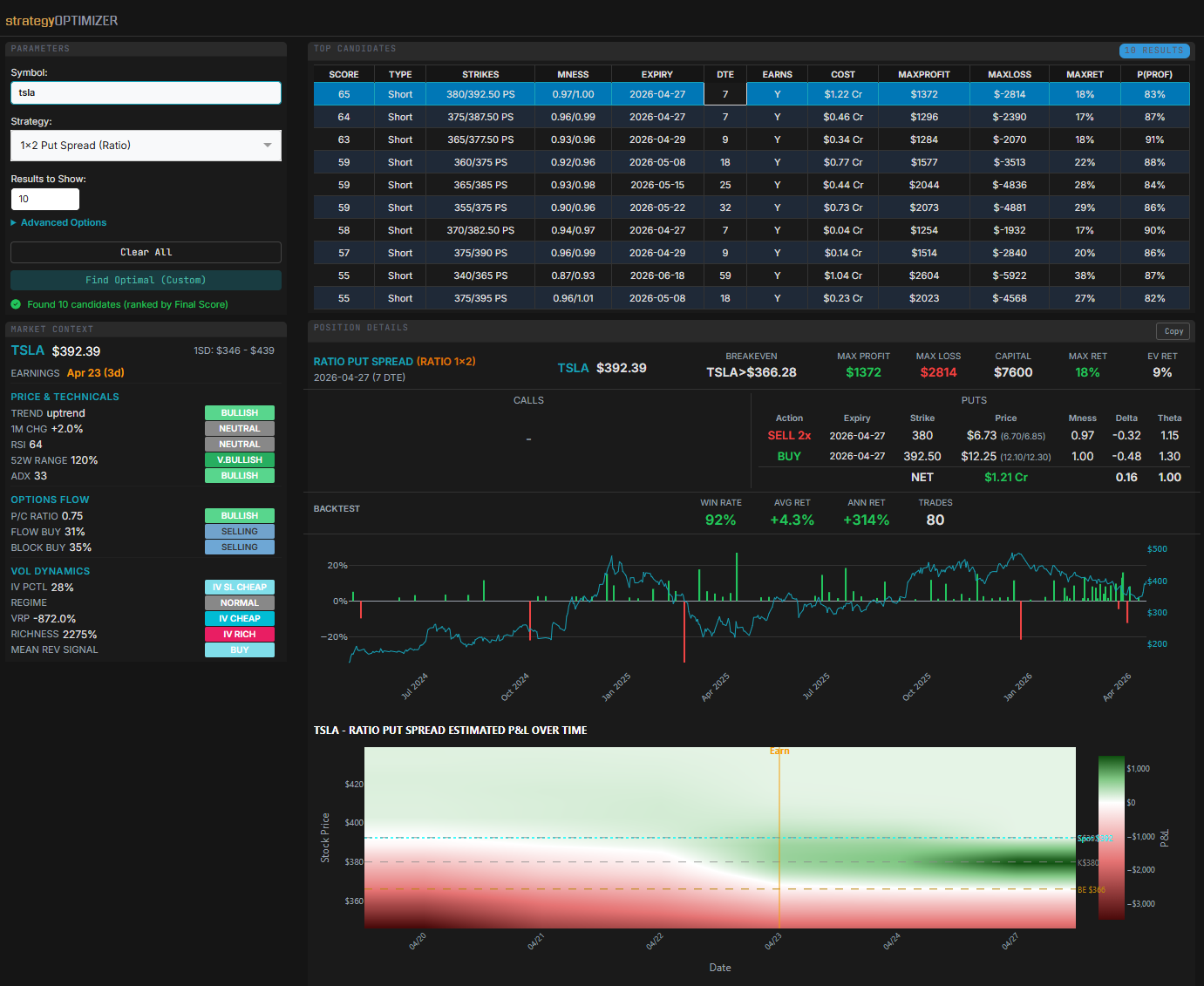Click the $1372 max profit value in details

click(863, 372)
